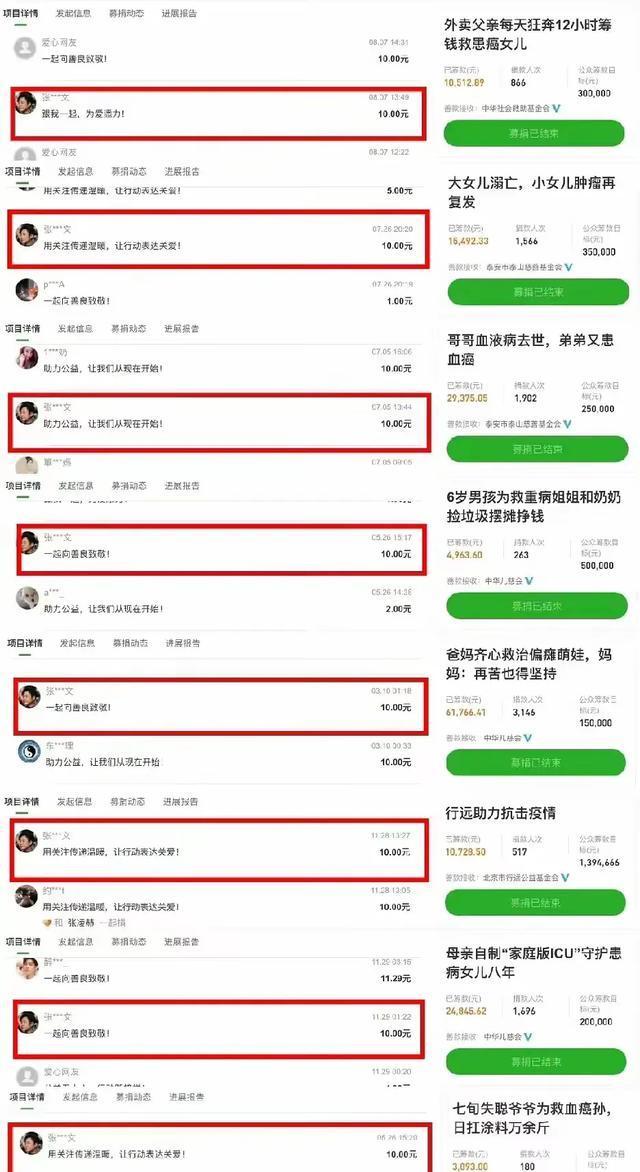The width and height of the screenshot is (640, 1172).
Task: Click the pink-haired avatar of donor 1***劲
Action: [x=27, y=357]
